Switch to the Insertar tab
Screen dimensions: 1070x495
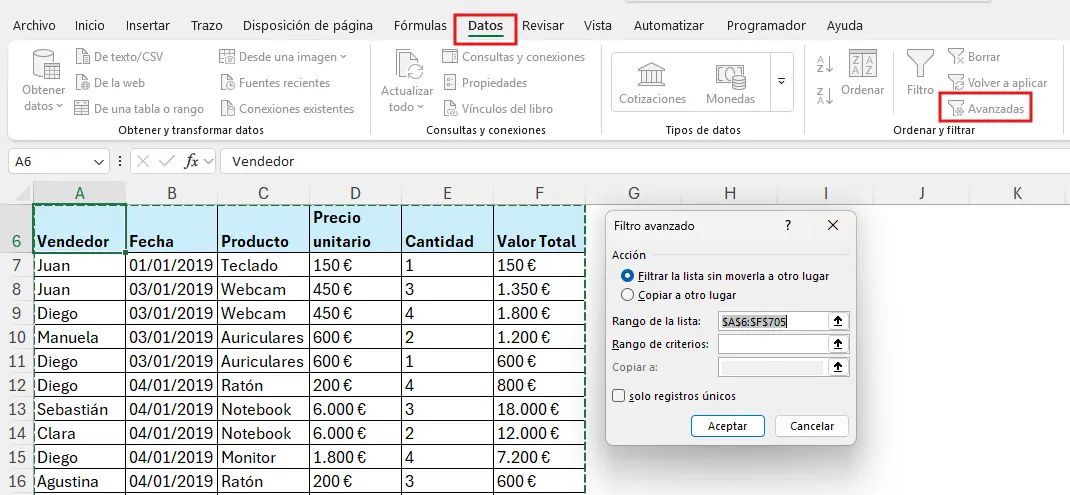point(147,25)
